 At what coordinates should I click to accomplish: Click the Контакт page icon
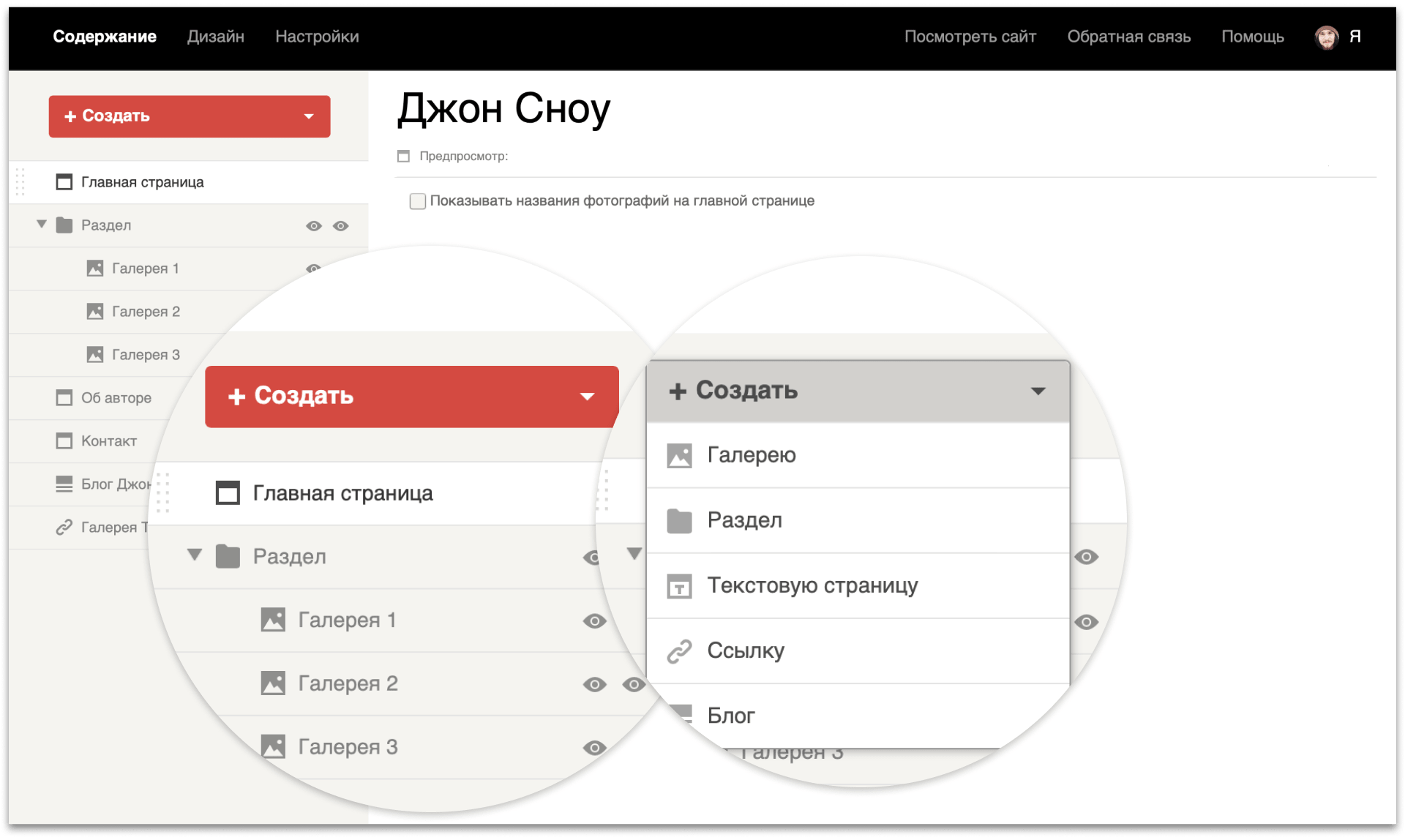64,441
